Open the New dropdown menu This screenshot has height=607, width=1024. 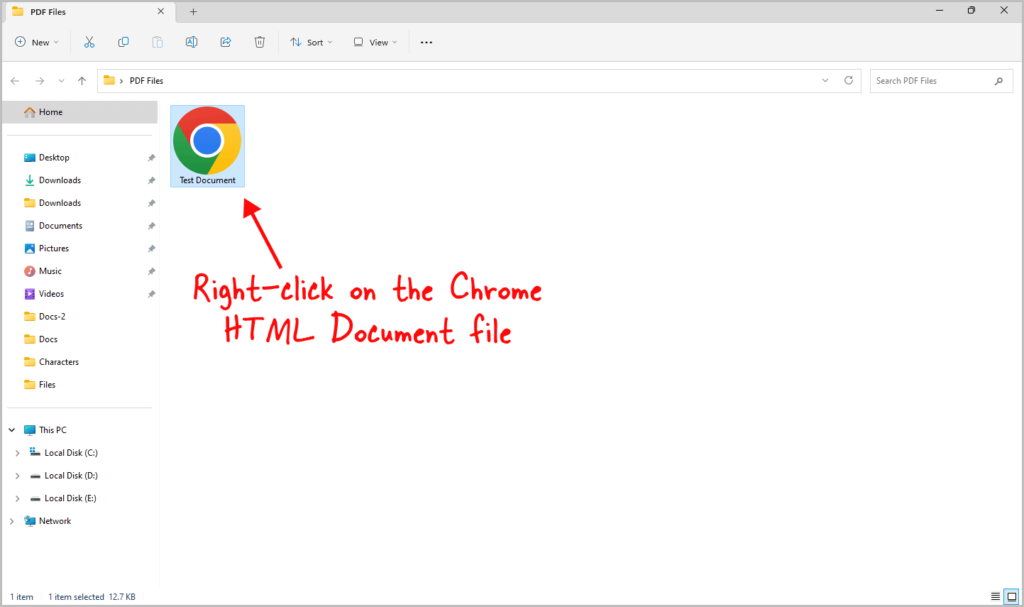click(x=37, y=42)
